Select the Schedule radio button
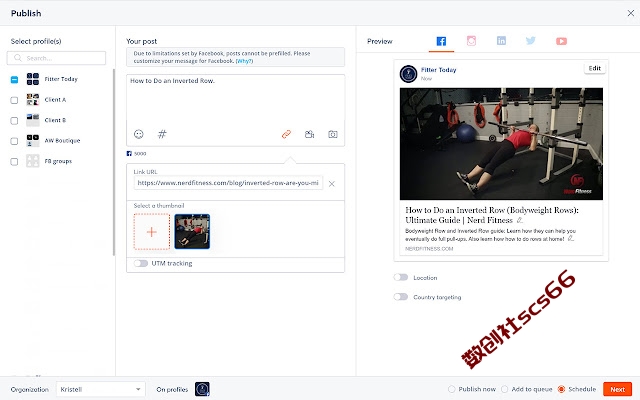 (561, 389)
